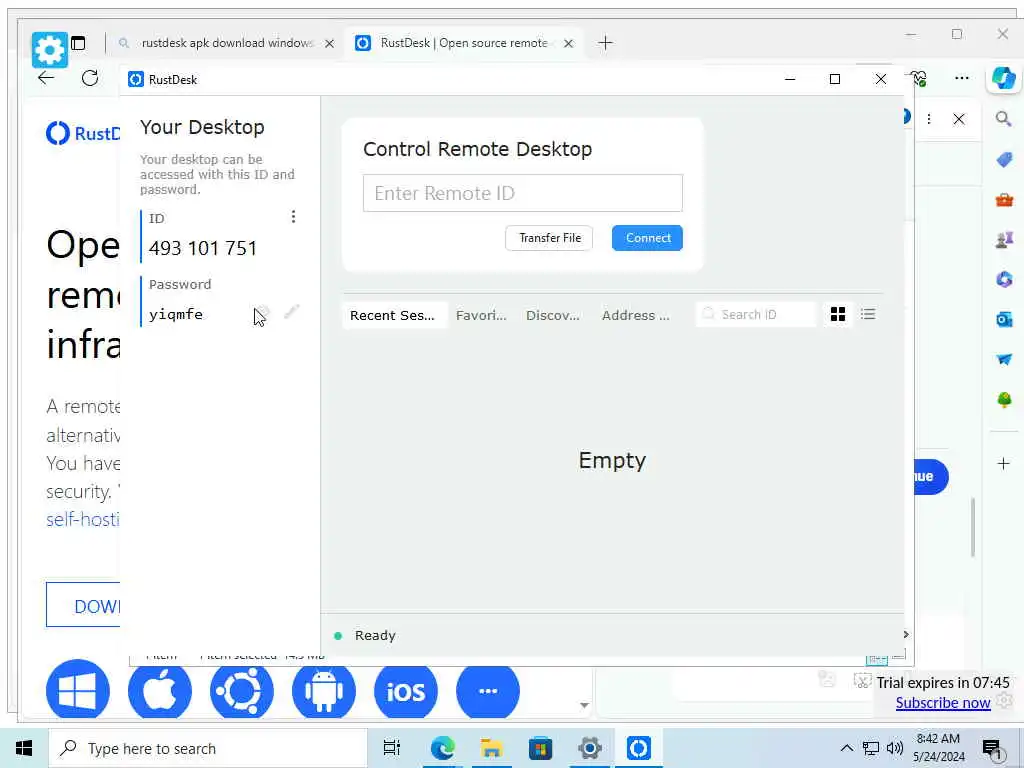
Task: Open the Edge sidebar games chess icon
Action: click(x=1004, y=240)
